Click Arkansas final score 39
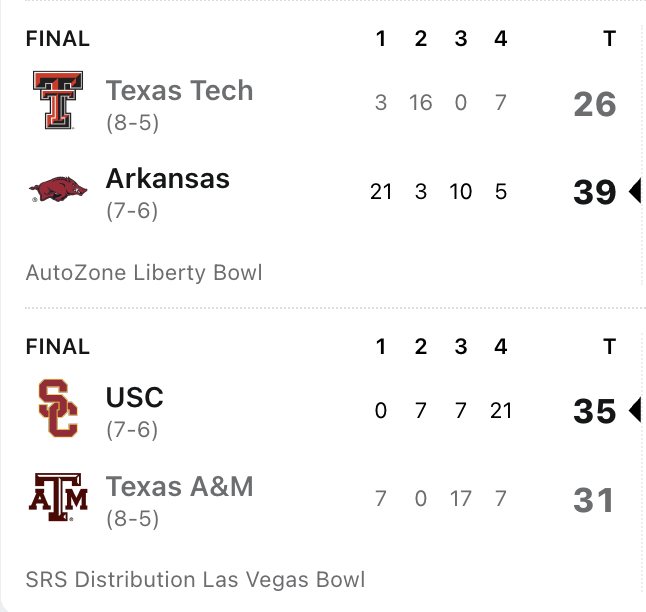This screenshot has height=612, width=646. click(595, 192)
